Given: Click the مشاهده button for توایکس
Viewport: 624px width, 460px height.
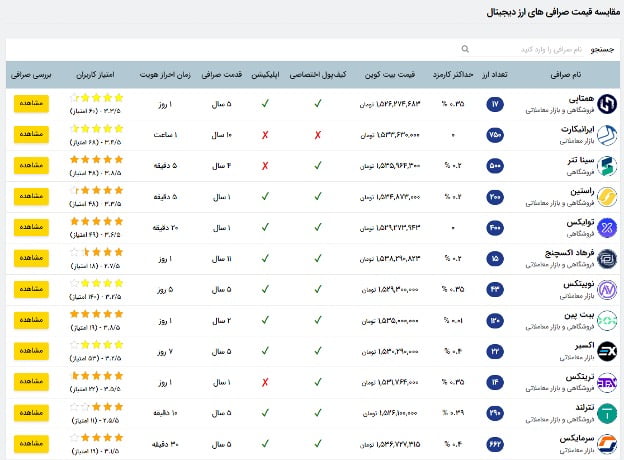Looking at the screenshot, I should click(x=31, y=227).
